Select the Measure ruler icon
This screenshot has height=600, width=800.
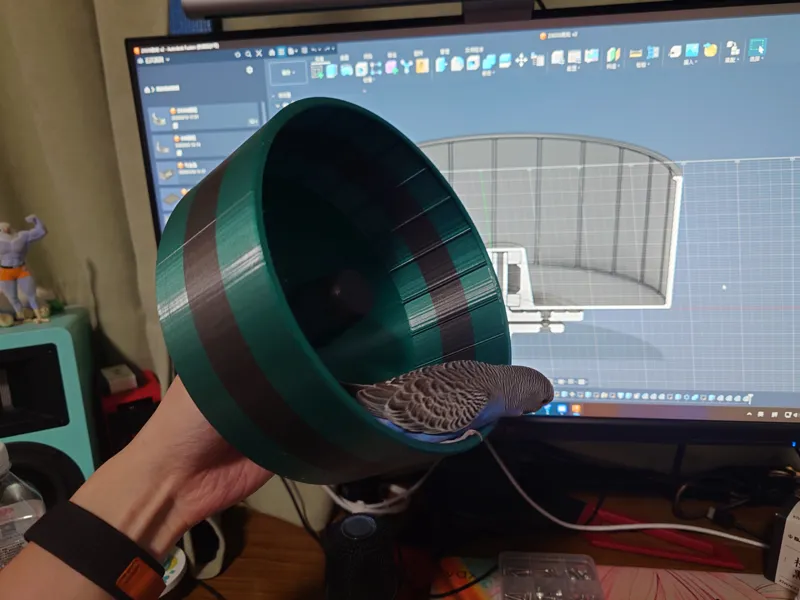636,53
